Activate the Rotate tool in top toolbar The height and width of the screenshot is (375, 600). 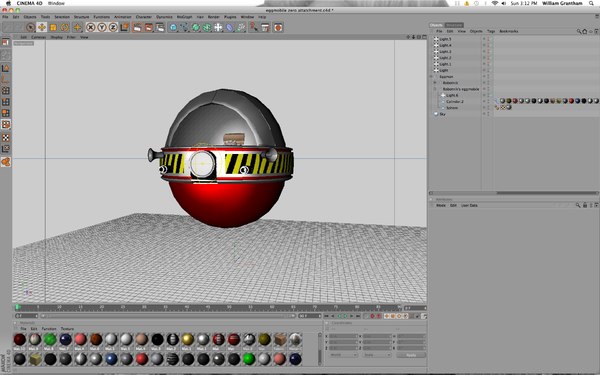pos(64,27)
